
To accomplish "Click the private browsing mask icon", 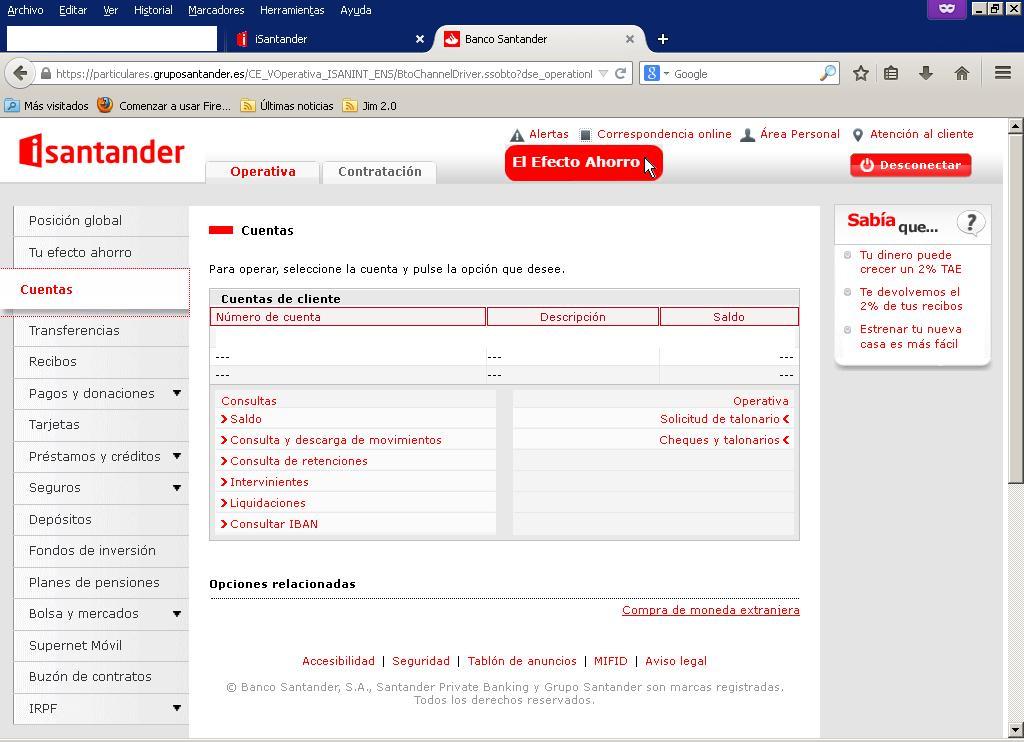I will click(x=947, y=8).
